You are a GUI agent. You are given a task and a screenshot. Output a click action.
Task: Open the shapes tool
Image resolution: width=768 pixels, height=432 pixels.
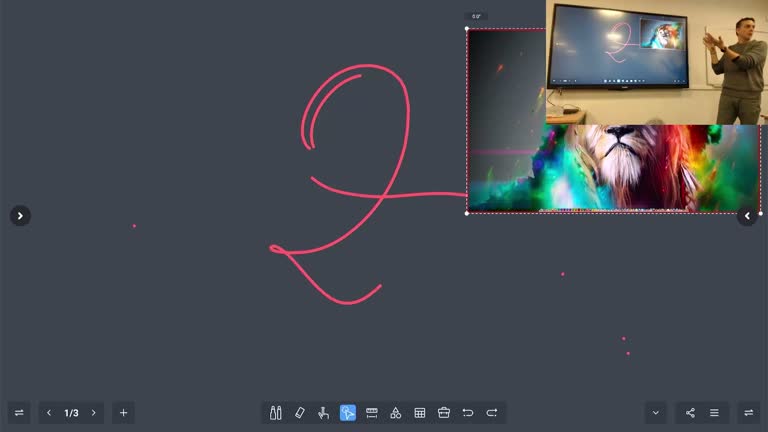(396, 413)
